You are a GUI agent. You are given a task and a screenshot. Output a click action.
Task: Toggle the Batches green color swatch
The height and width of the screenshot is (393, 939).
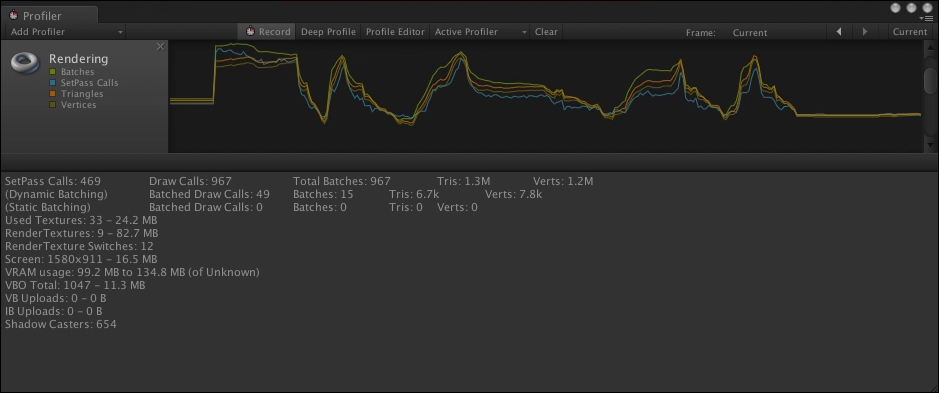tap(53, 72)
